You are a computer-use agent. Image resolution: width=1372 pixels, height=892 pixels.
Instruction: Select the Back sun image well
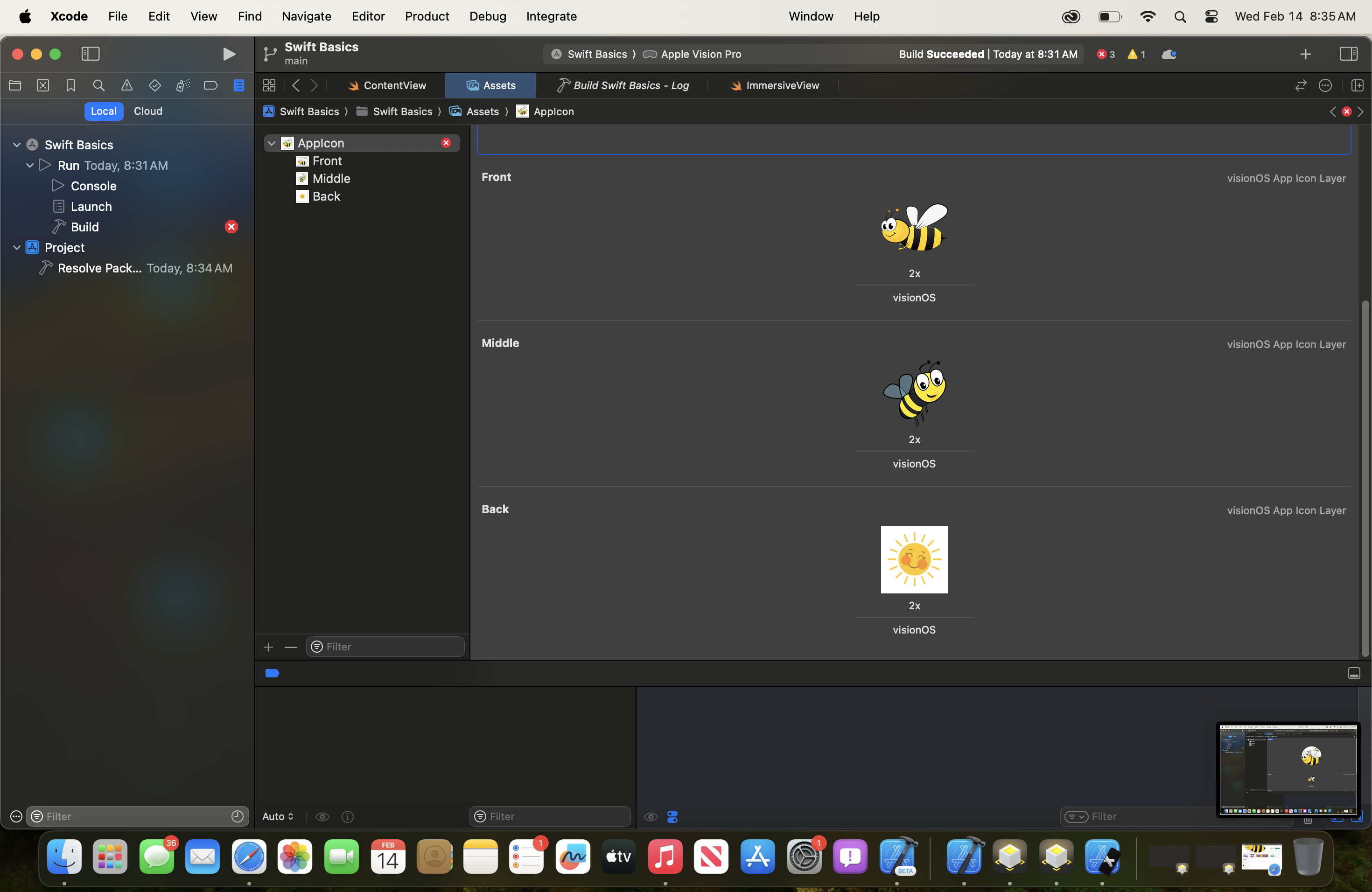[x=914, y=559]
